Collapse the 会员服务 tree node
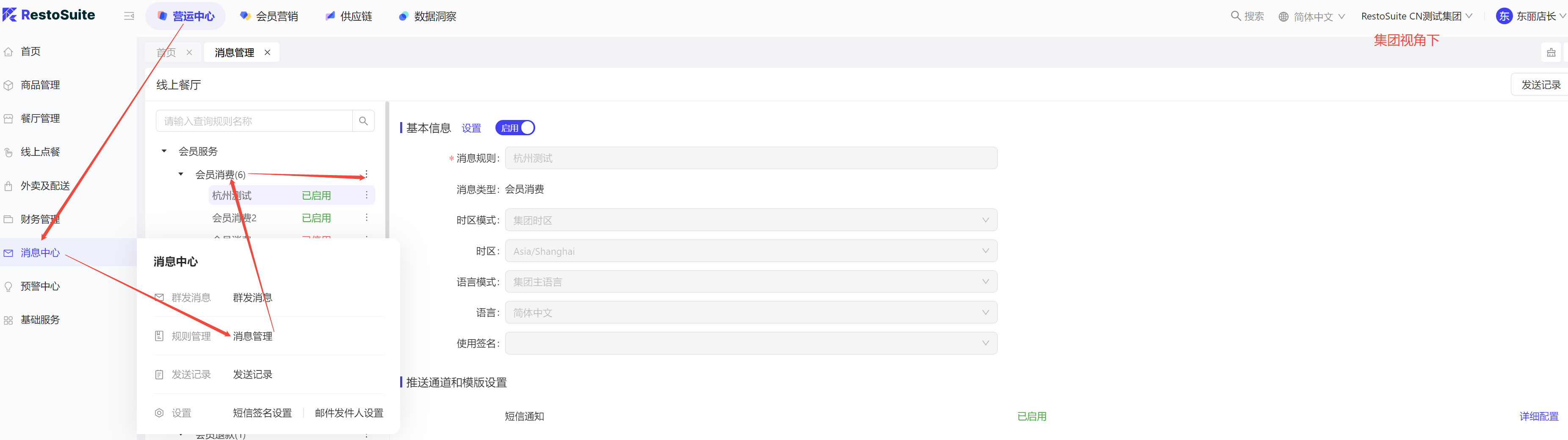This screenshot has width=1568, height=440. tap(164, 151)
